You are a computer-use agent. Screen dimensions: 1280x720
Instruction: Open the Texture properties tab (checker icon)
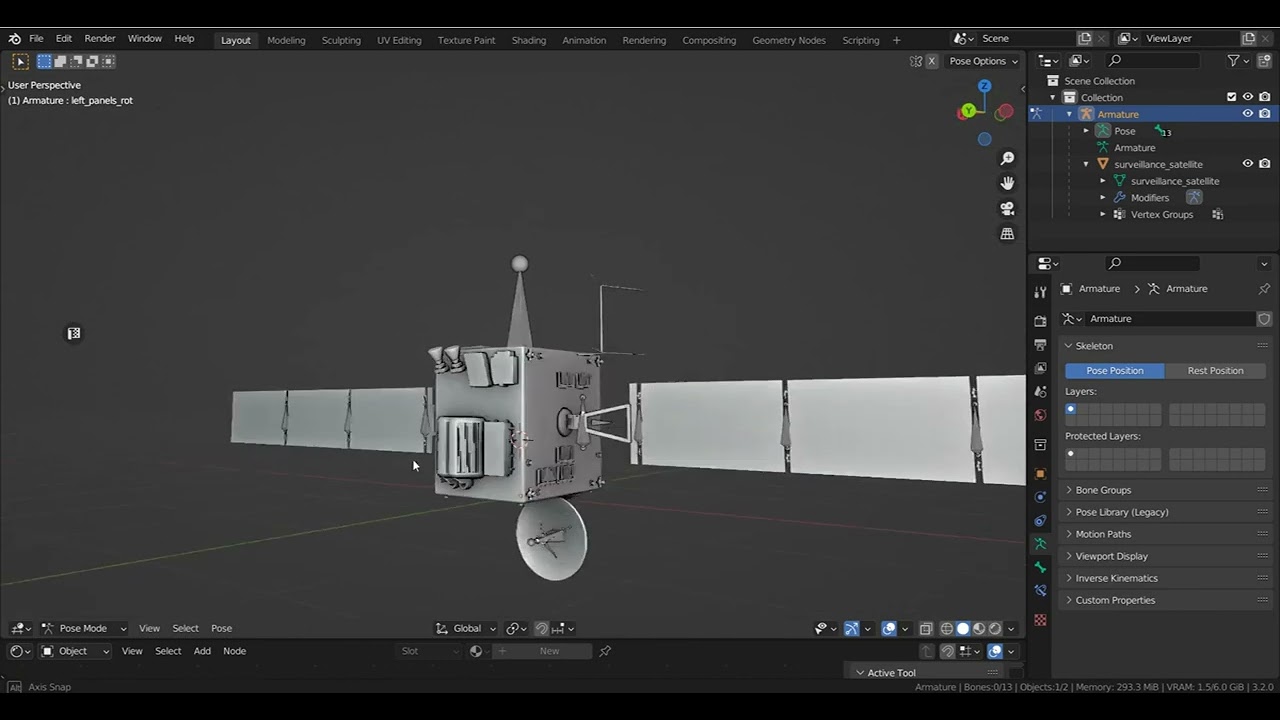1040,620
